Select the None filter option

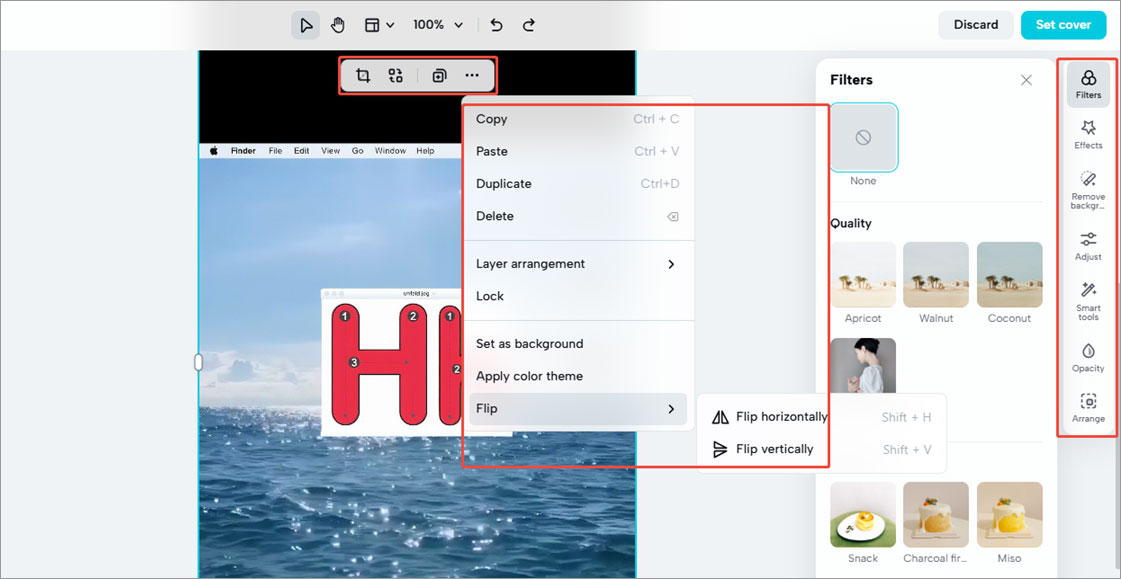click(x=863, y=137)
